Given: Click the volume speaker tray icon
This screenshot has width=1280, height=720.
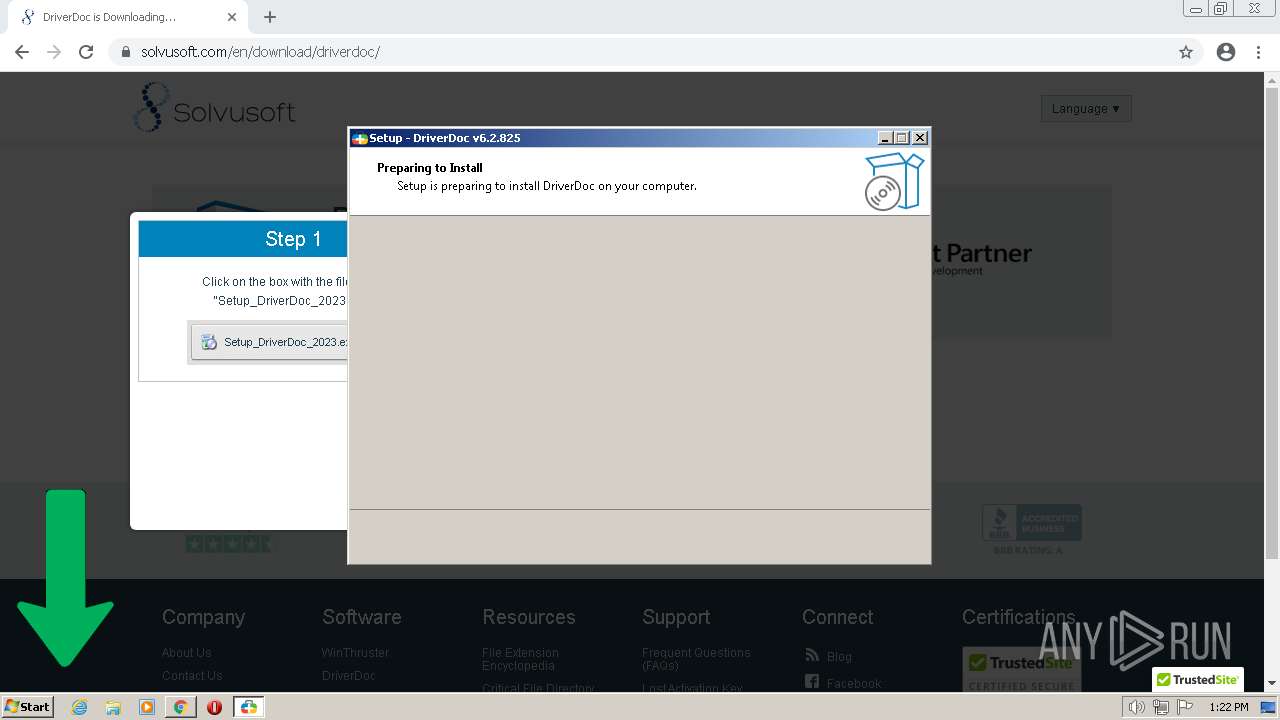Looking at the screenshot, I should tap(1136, 707).
